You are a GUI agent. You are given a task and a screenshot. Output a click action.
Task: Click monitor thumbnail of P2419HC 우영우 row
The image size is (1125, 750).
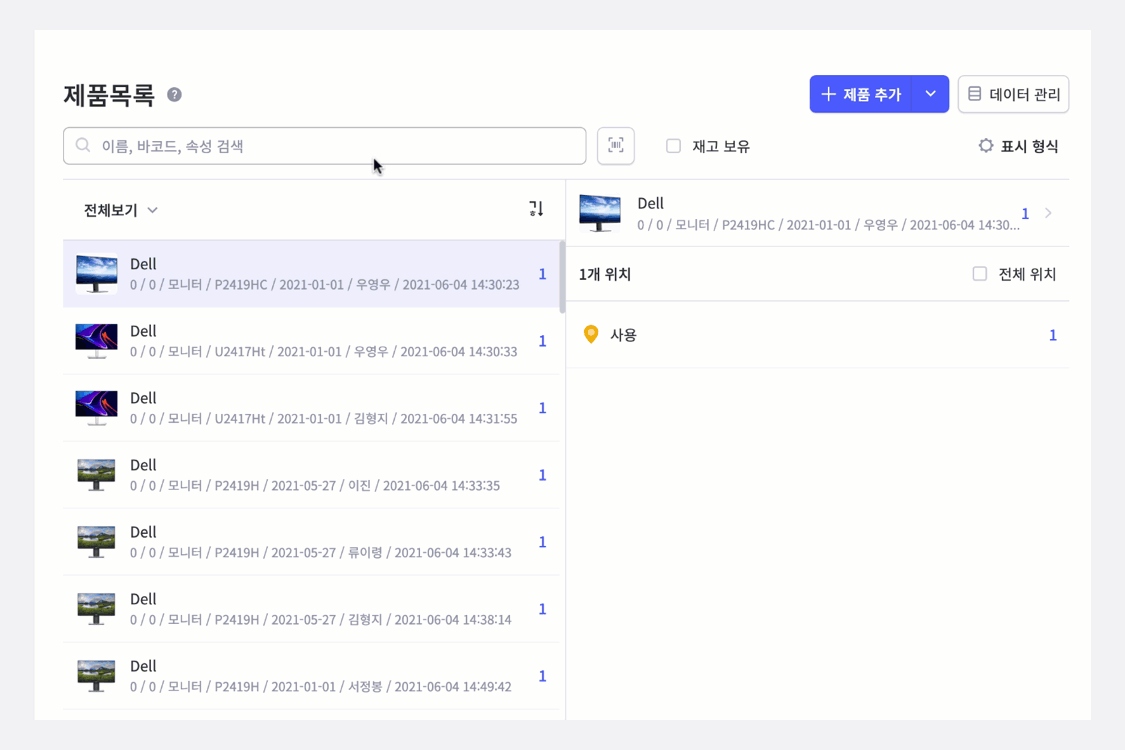(96, 273)
